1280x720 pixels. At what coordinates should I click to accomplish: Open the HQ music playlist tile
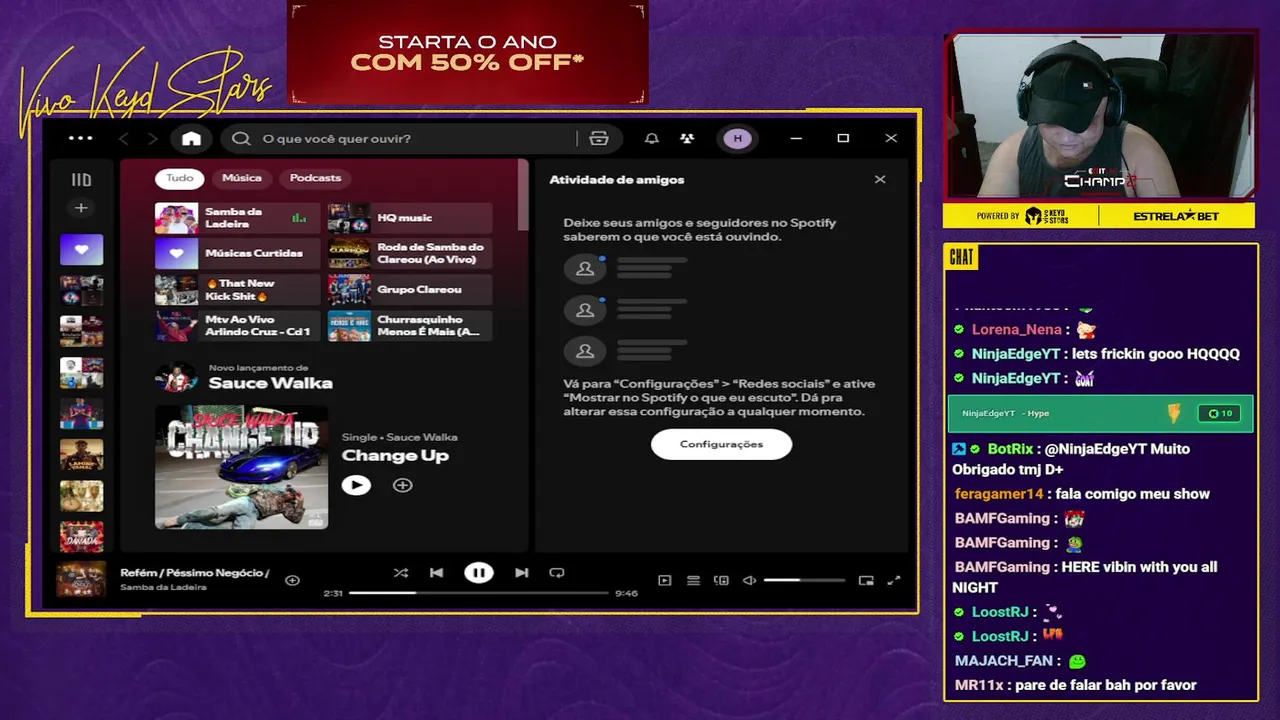point(410,218)
